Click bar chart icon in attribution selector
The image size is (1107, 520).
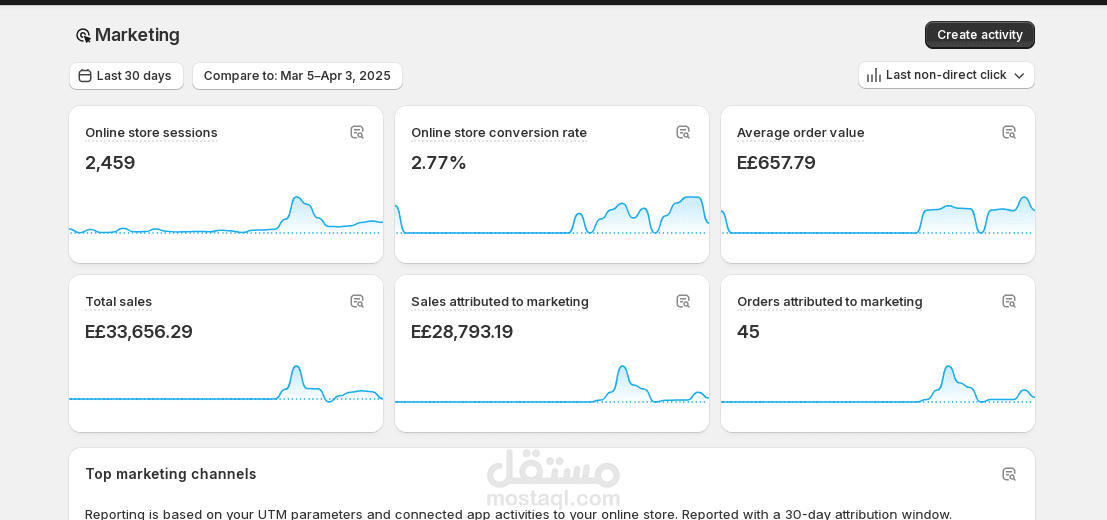[874, 75]
